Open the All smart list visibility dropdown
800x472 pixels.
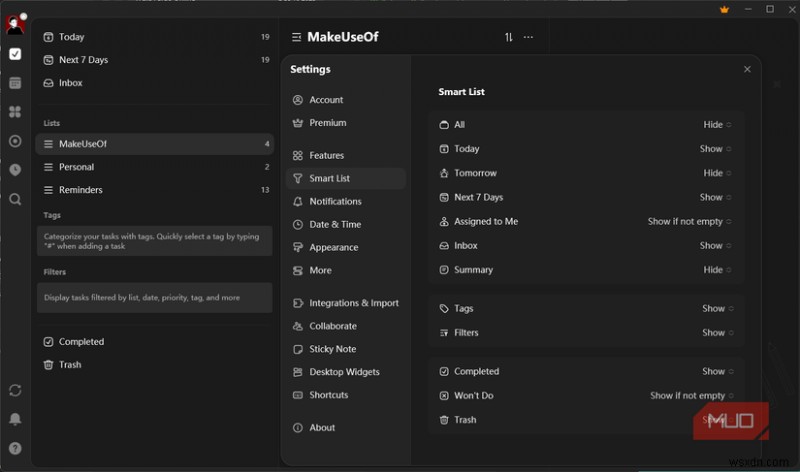[717, 125]
